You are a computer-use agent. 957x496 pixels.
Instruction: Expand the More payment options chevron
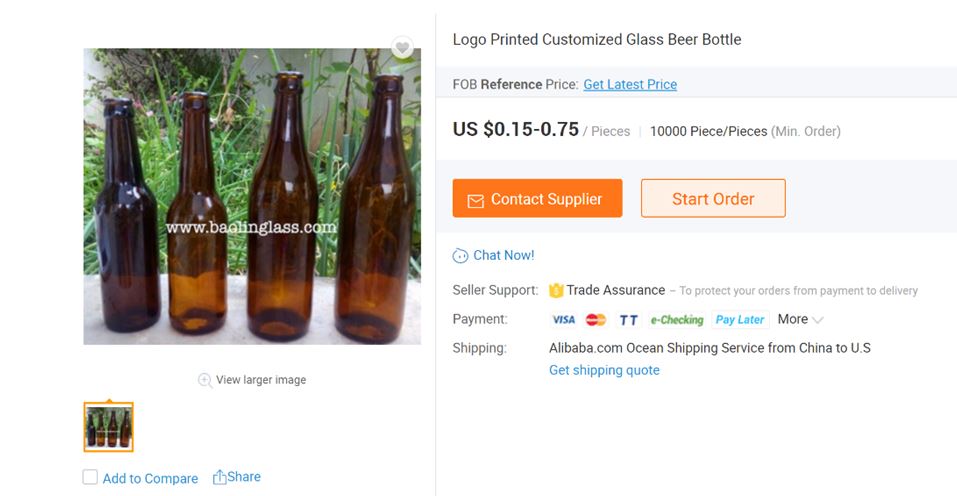[818, 320]
